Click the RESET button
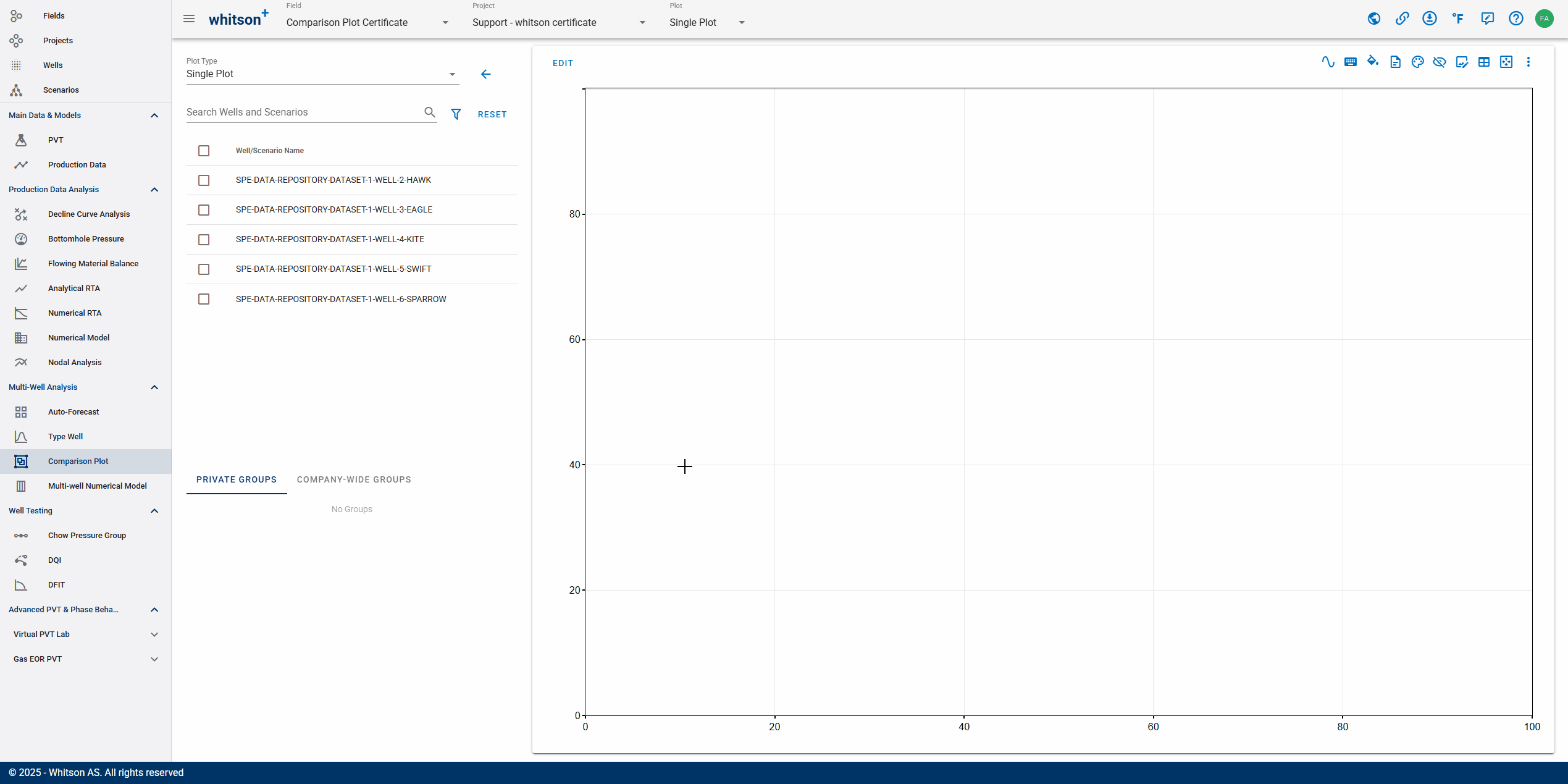 click(x=492, y=113)
